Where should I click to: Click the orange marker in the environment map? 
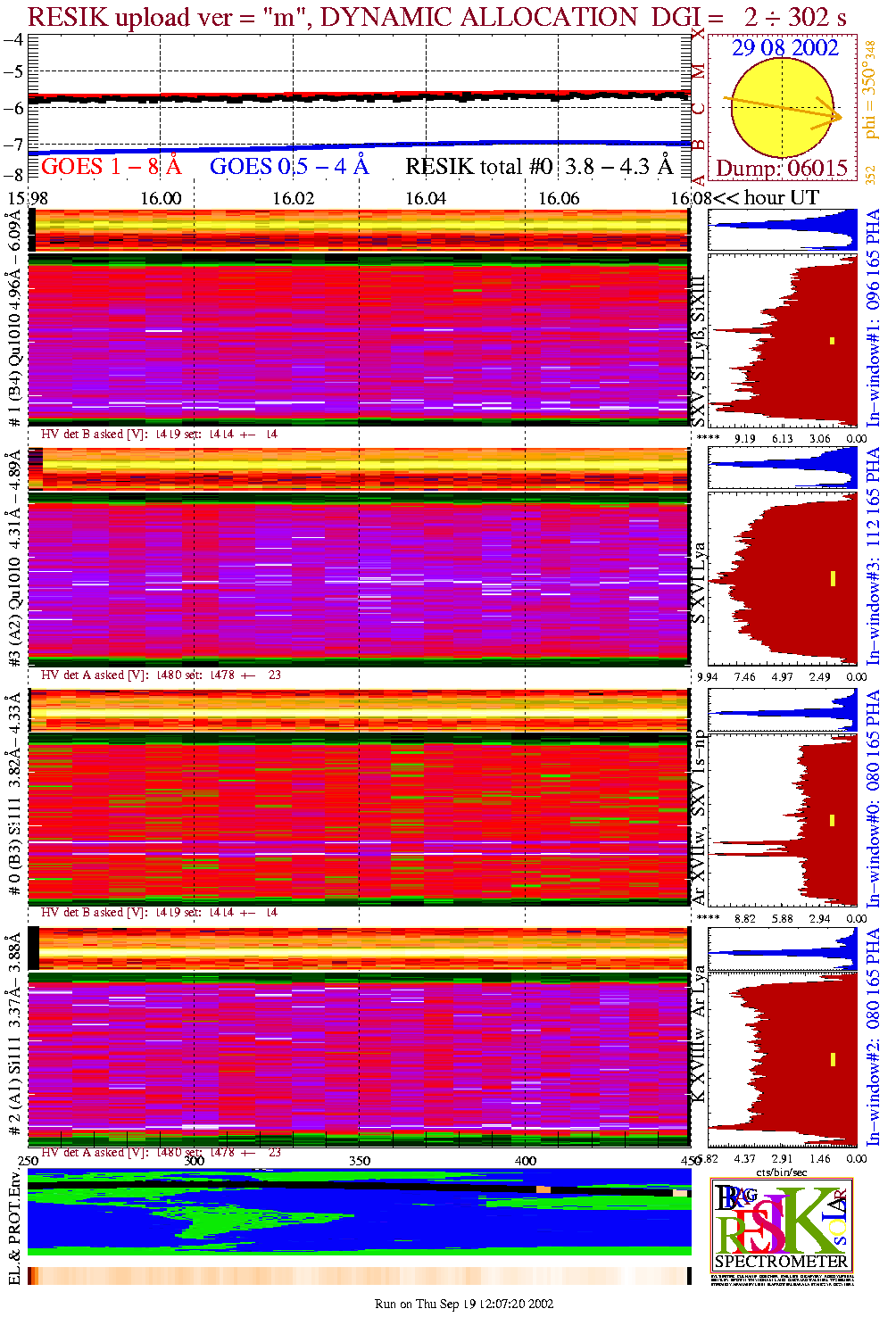[543, 1189]
